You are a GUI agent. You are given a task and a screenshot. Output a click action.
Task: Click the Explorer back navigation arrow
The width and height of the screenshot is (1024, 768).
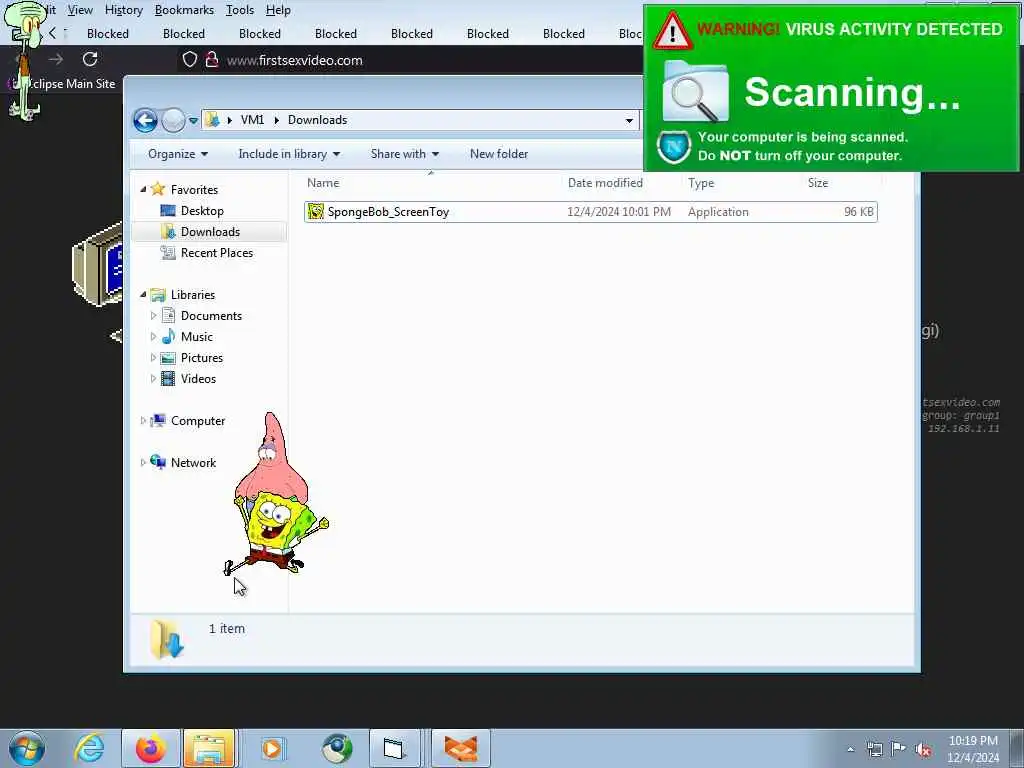coord(145,120)
